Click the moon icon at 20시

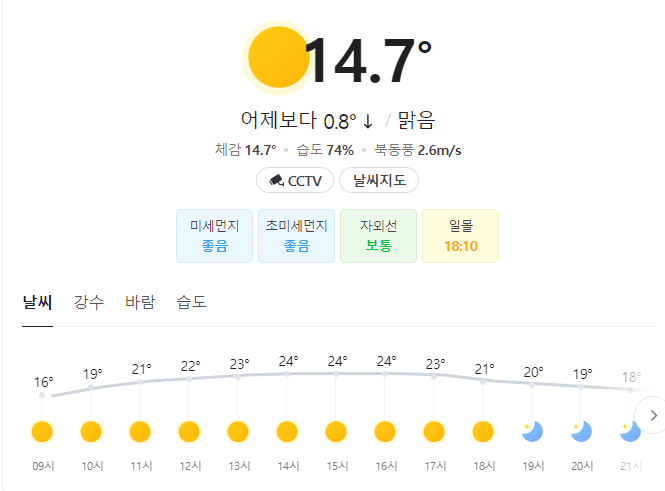pyautogui.click(x=581, y=432)
